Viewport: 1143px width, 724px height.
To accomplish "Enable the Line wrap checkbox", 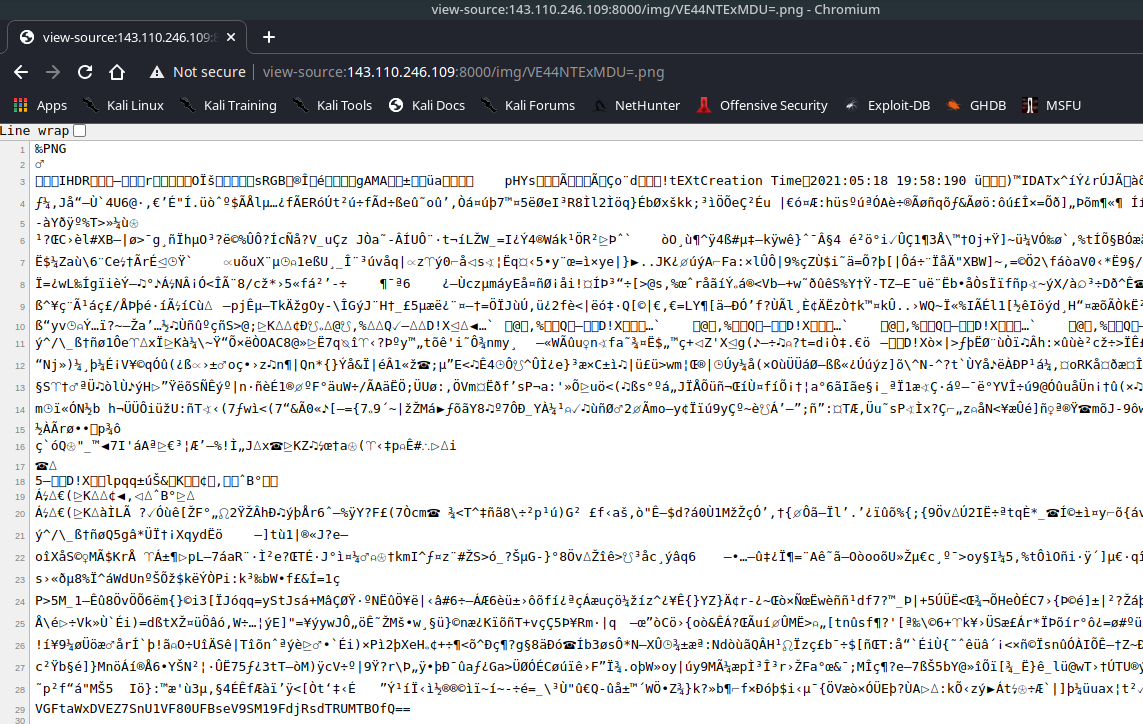I will coord(79,131).
